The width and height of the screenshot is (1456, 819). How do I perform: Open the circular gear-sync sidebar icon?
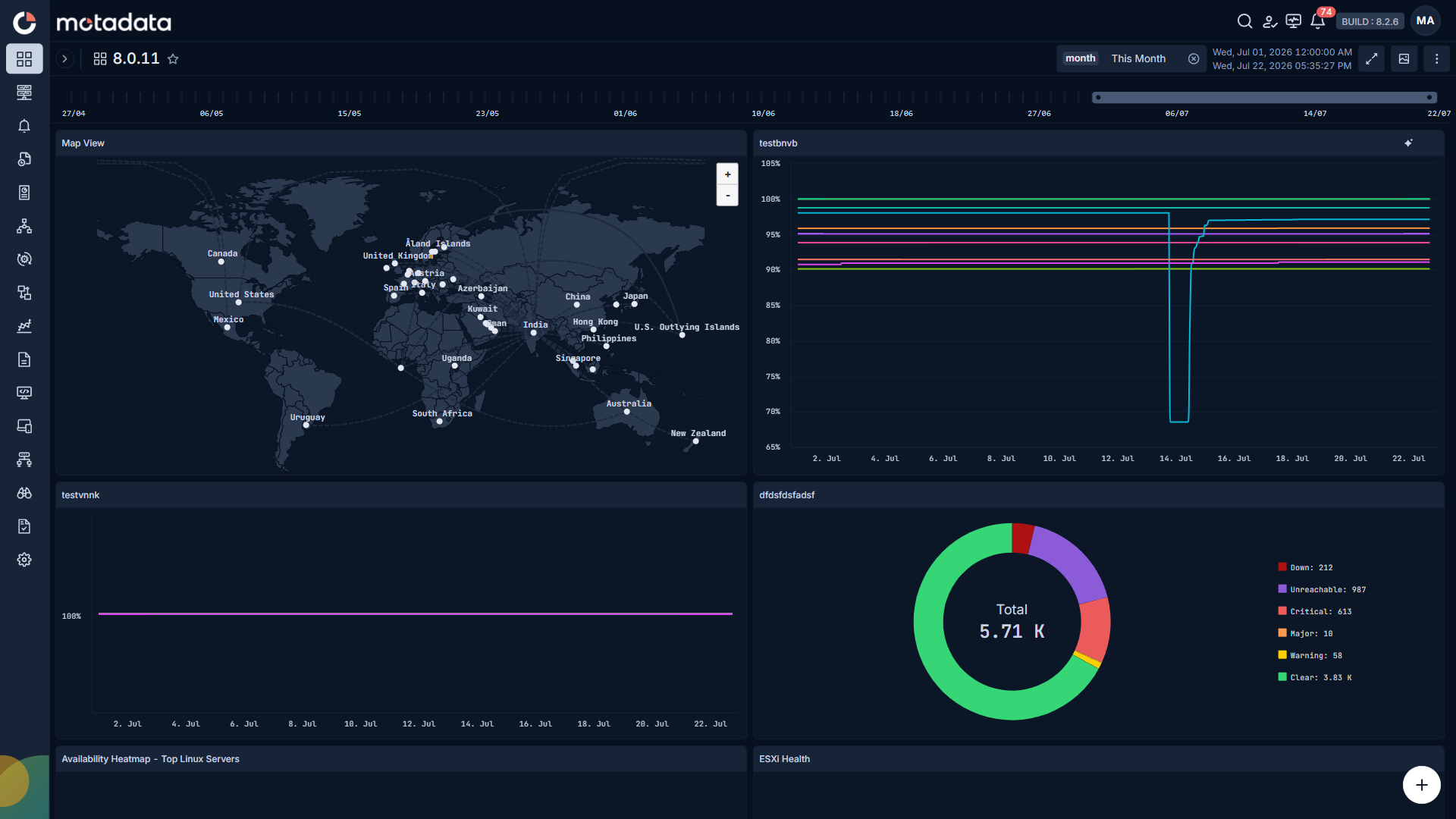coord(24,259)
